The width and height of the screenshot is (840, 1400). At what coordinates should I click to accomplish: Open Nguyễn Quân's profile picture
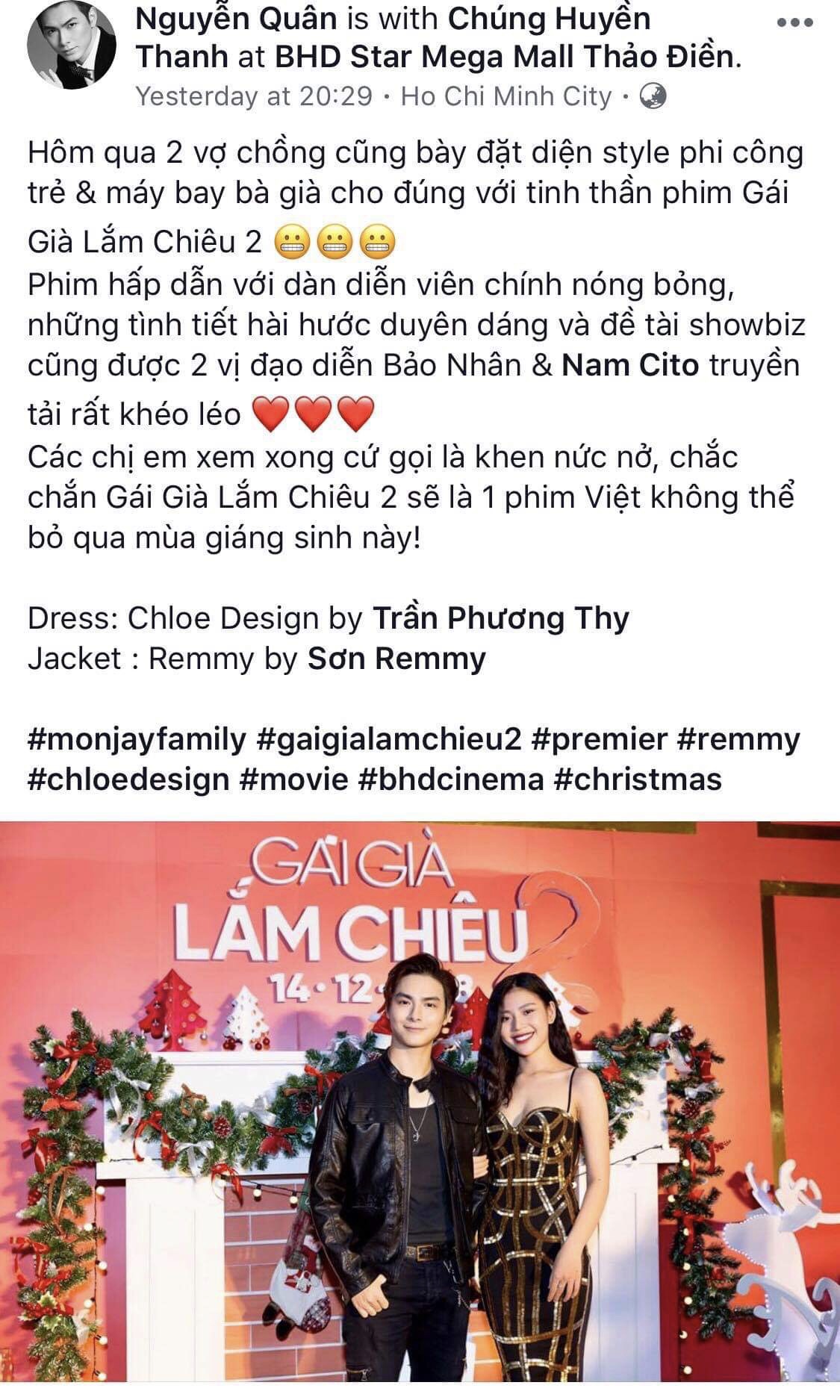click(x=72, y=49)
